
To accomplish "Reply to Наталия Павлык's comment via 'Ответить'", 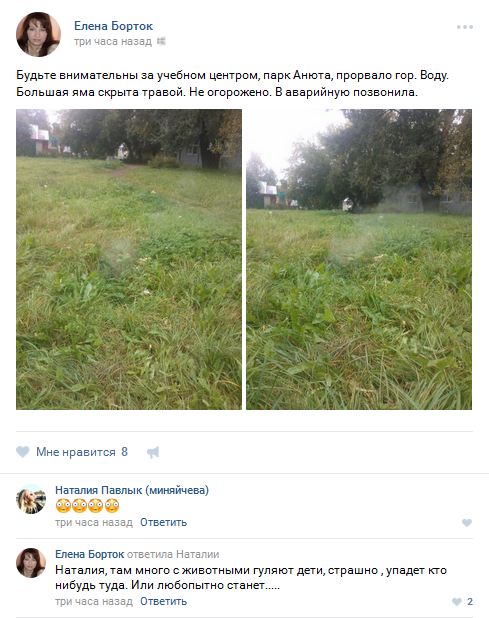I will click(164, 522).
